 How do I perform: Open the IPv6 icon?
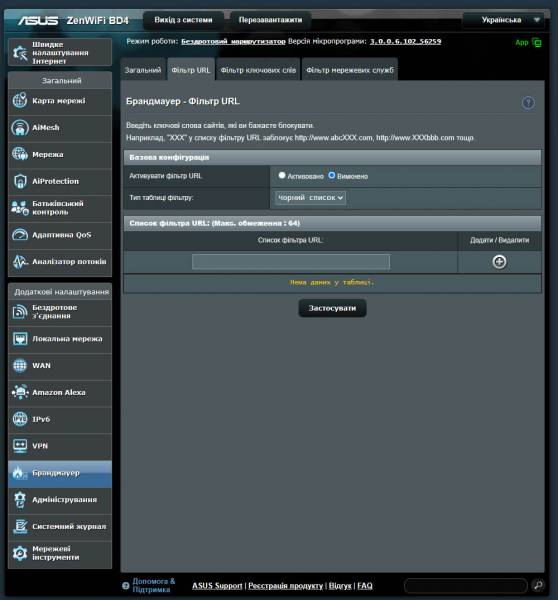click(20, 419)
